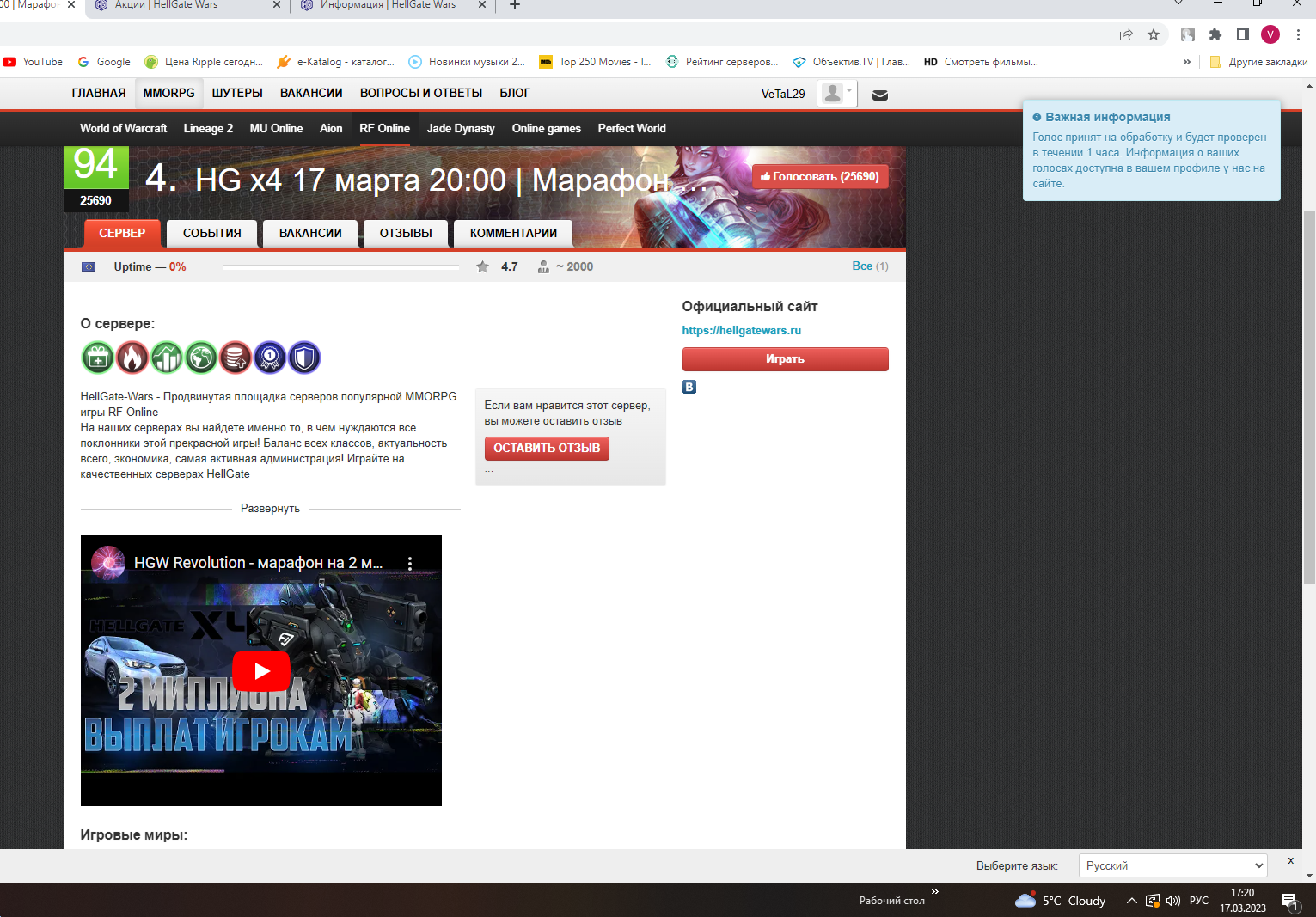The width and height of the screenshot is (1316, 917).
Task: Open the Другие закладки bookmarks folder
Action: [x=1258, y=62]
